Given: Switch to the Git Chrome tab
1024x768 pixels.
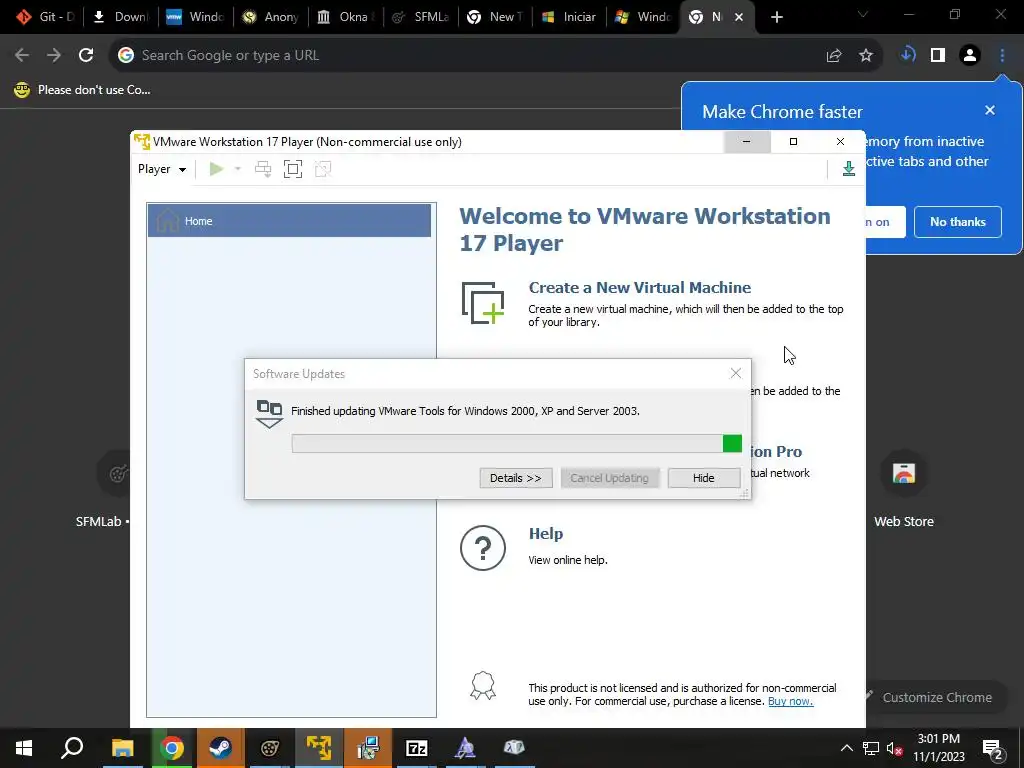Looking at the screenshot, I should (x=46, y=17).
